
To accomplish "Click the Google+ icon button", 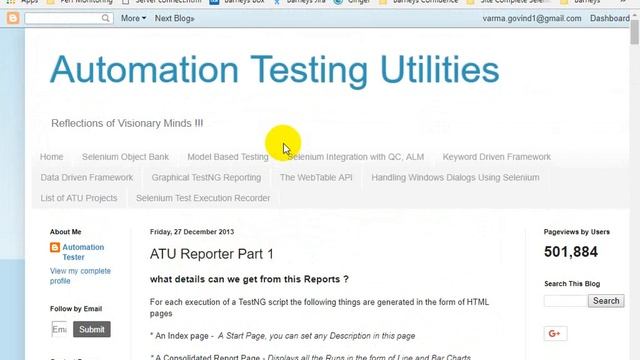I will [x=555, y=333].
